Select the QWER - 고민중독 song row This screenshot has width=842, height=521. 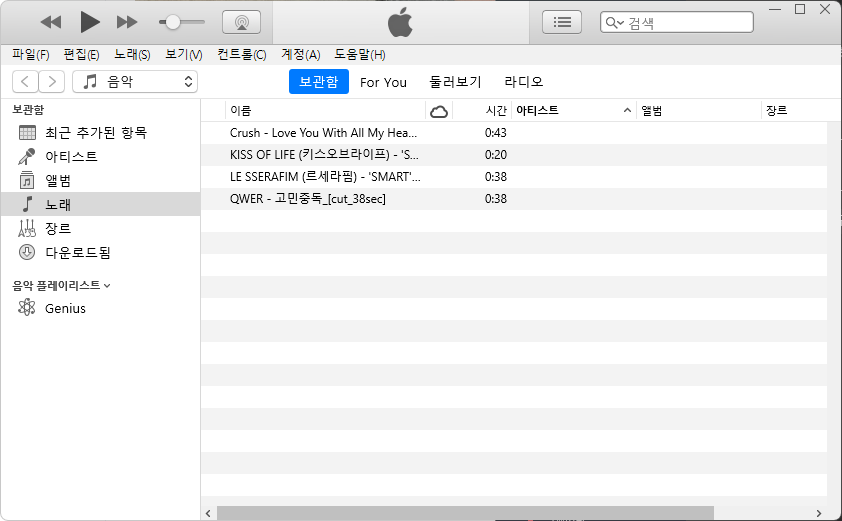point(514,199)
